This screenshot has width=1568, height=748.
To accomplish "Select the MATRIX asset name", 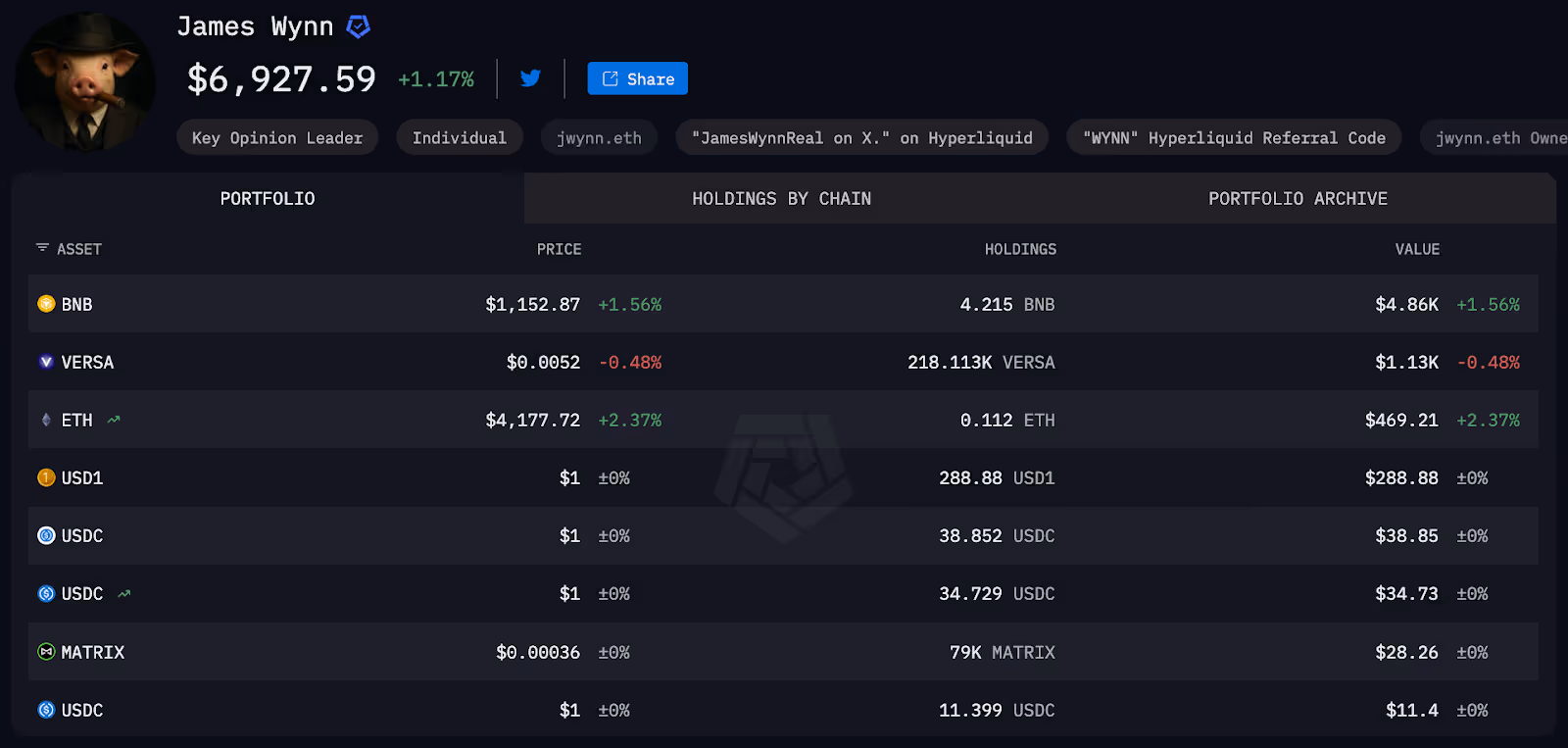I will [93, 652].
